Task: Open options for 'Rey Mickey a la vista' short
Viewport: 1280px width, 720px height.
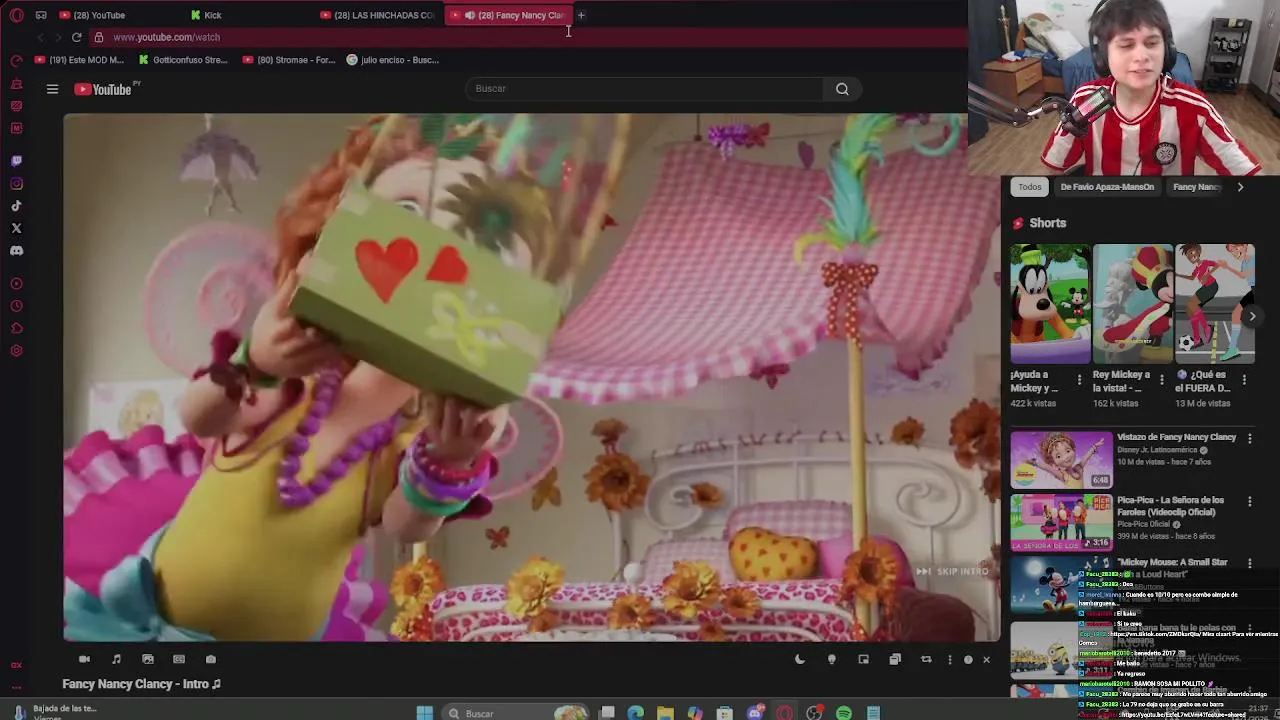Action: [1161, 380]
